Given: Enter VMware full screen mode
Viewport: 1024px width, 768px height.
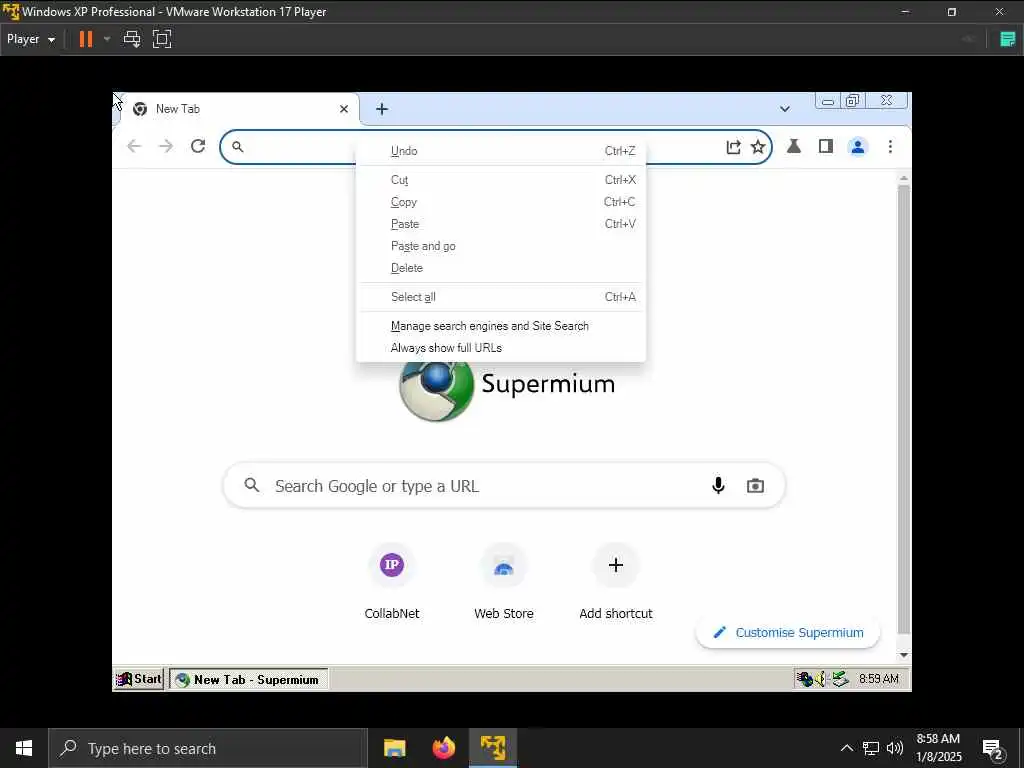Looking at the screenshot, I should [162, 39].
